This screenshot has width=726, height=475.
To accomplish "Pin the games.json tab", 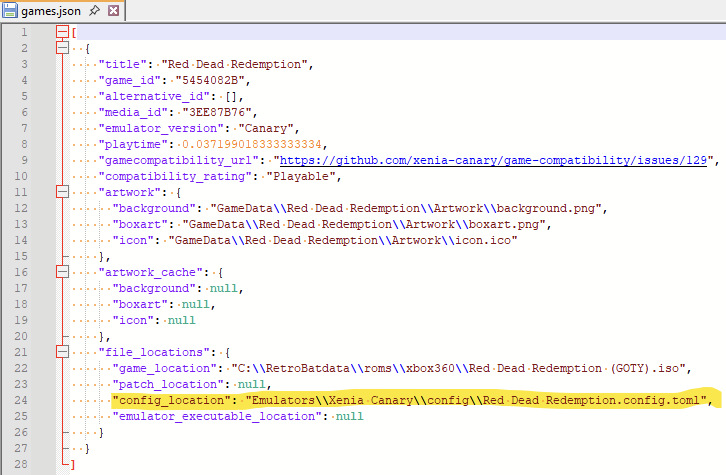I will [93, 12].
